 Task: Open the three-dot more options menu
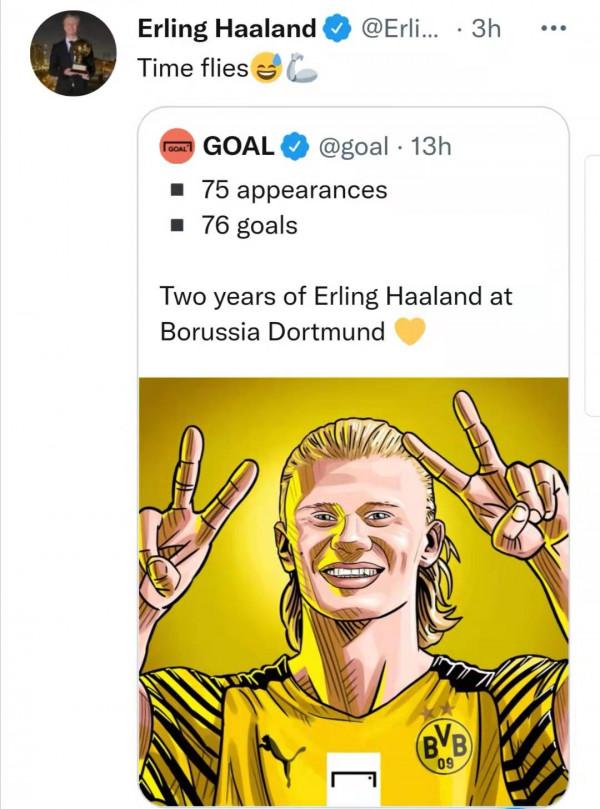[553, 29]
